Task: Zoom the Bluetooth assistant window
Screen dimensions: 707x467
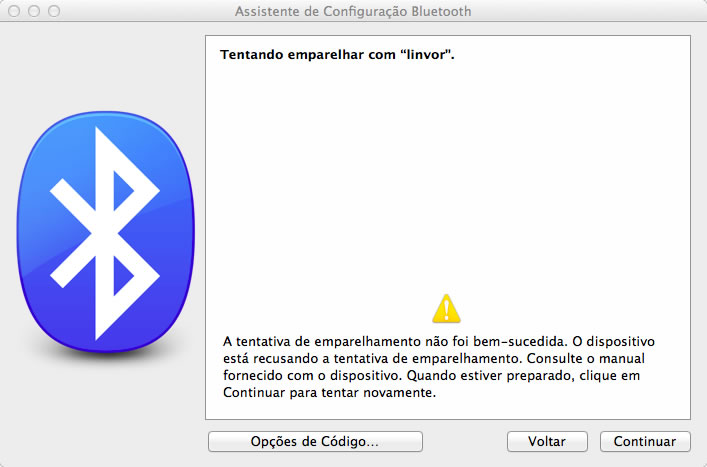Action: coord(54,11)
